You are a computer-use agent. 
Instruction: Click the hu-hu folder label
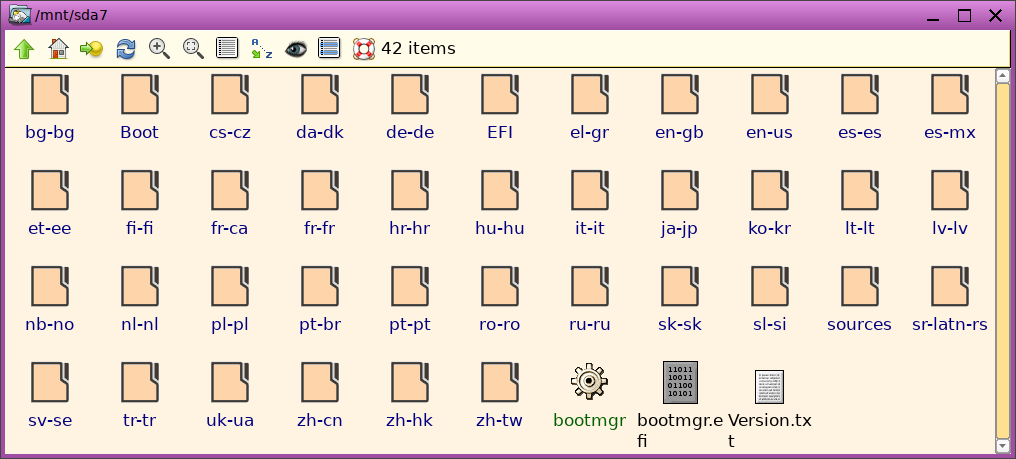click(500, 229)
